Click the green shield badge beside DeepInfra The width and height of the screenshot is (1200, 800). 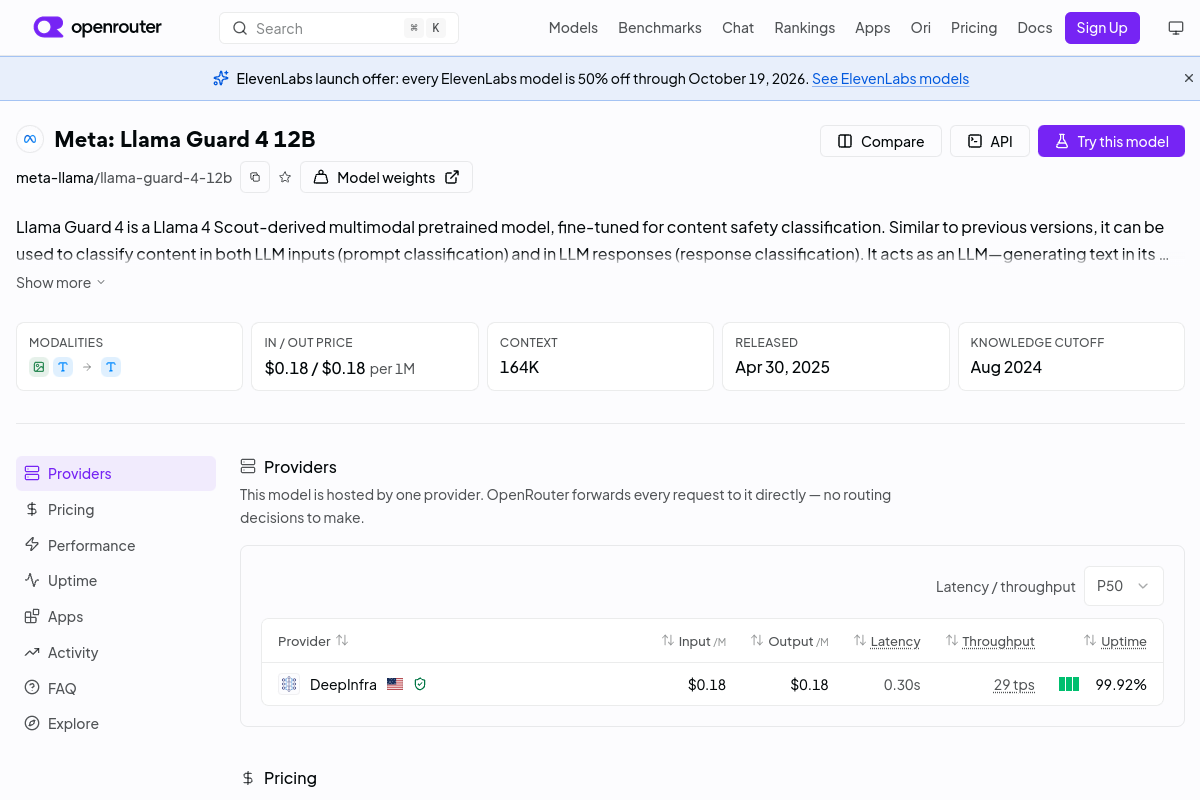tap(420, 684)
